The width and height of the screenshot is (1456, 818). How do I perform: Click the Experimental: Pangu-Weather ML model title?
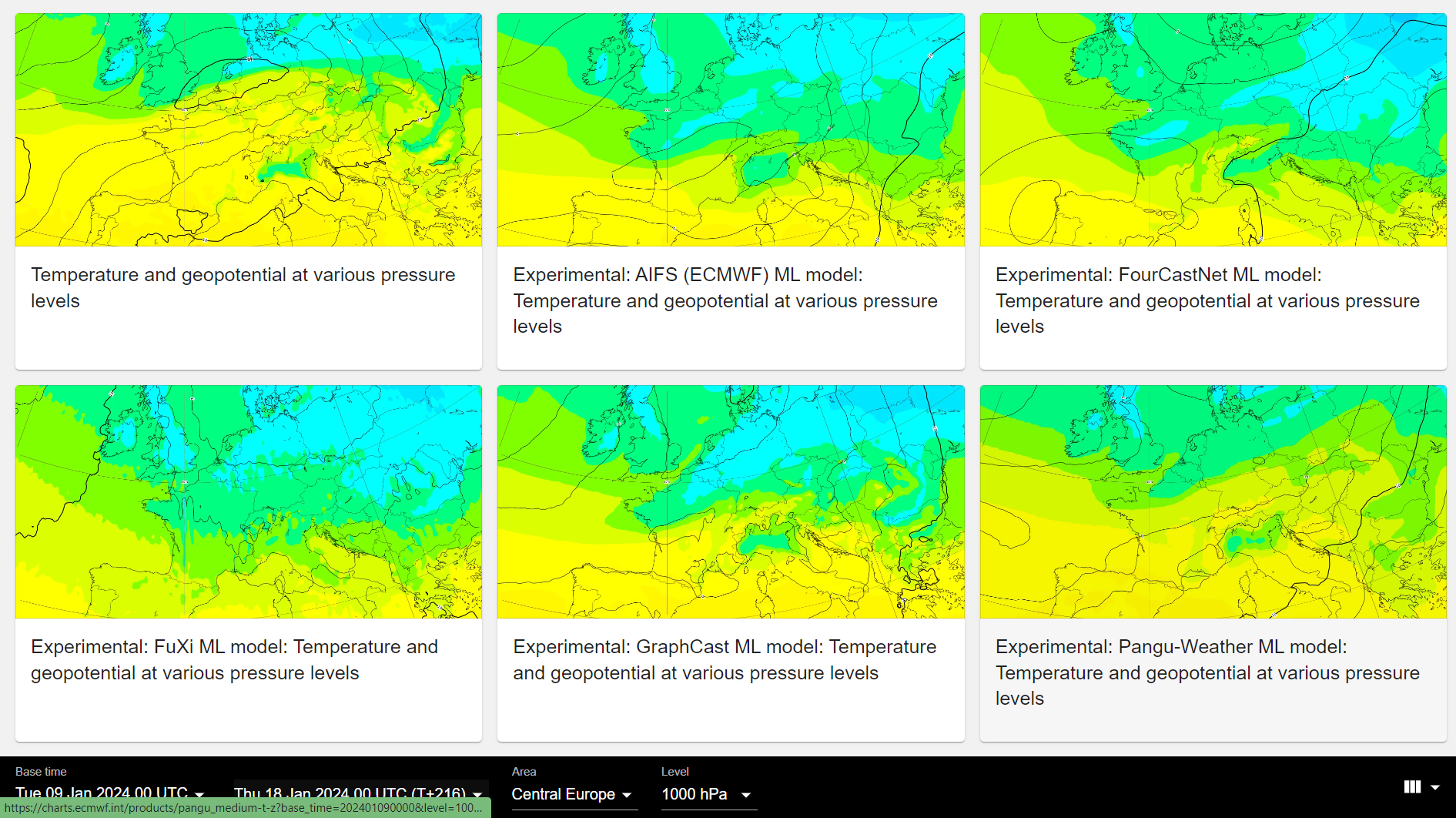click(x=1207, y=672)
